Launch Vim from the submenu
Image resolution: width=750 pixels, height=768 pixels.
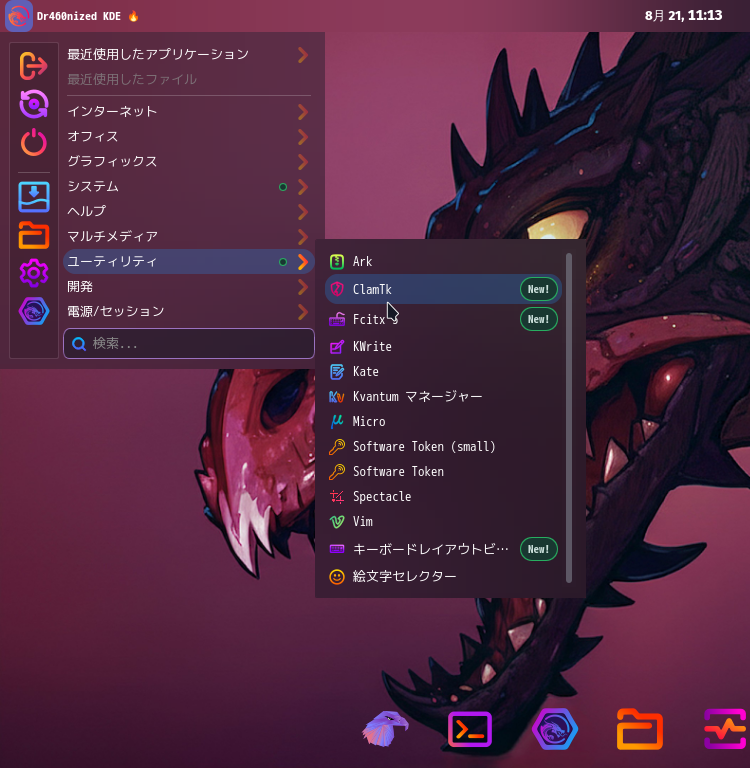(443, 522)
